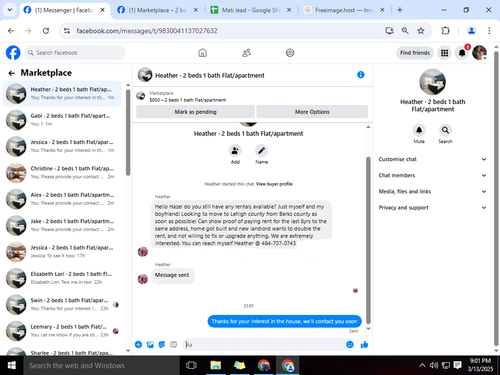Open the tab search dropdown arrow
The image size is (500, 375).
click(x=10, y=10)
